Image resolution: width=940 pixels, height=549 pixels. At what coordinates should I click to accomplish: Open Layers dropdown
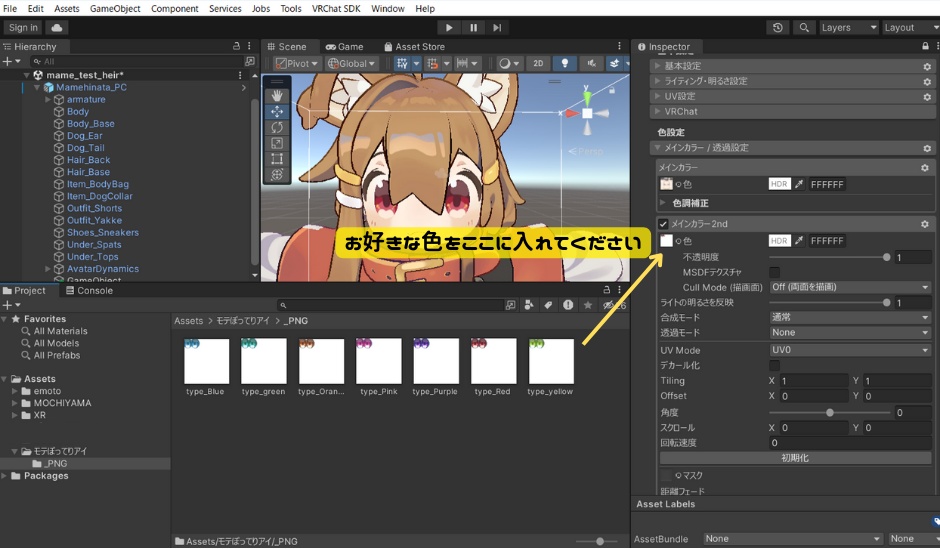(x=848, y=28)
